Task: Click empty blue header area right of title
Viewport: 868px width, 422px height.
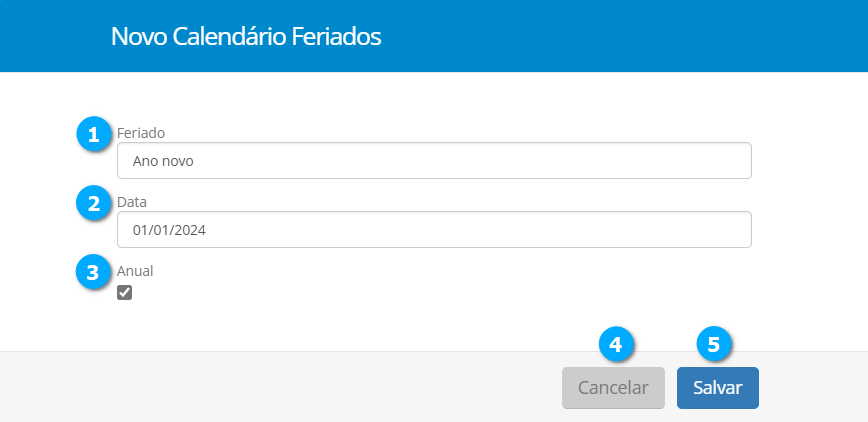Action: (620, 37)
